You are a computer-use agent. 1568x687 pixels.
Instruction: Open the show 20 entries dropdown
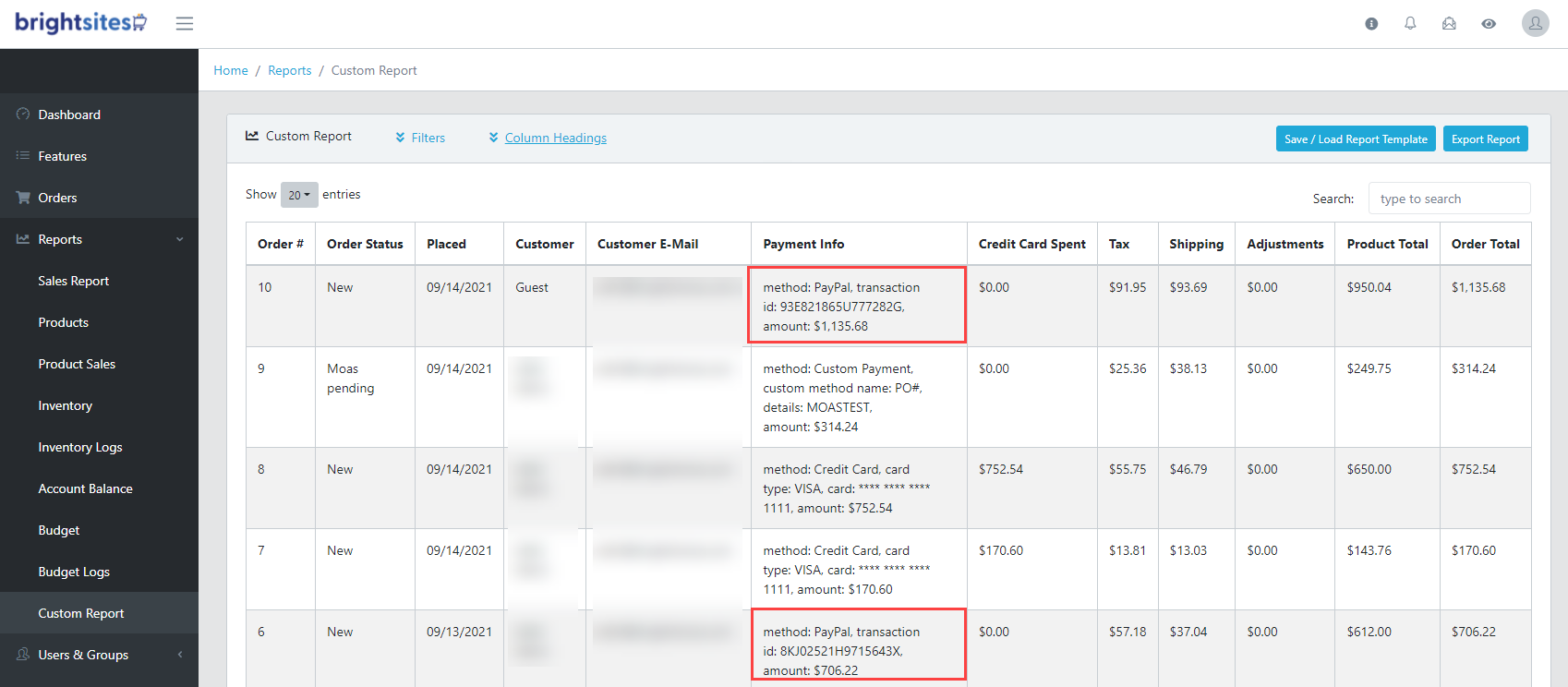299,195
